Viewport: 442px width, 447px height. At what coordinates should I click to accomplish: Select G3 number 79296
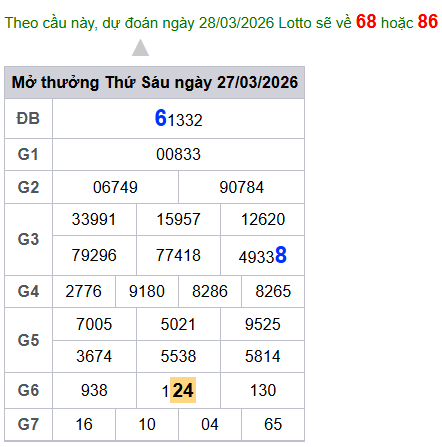click(94, 255)
